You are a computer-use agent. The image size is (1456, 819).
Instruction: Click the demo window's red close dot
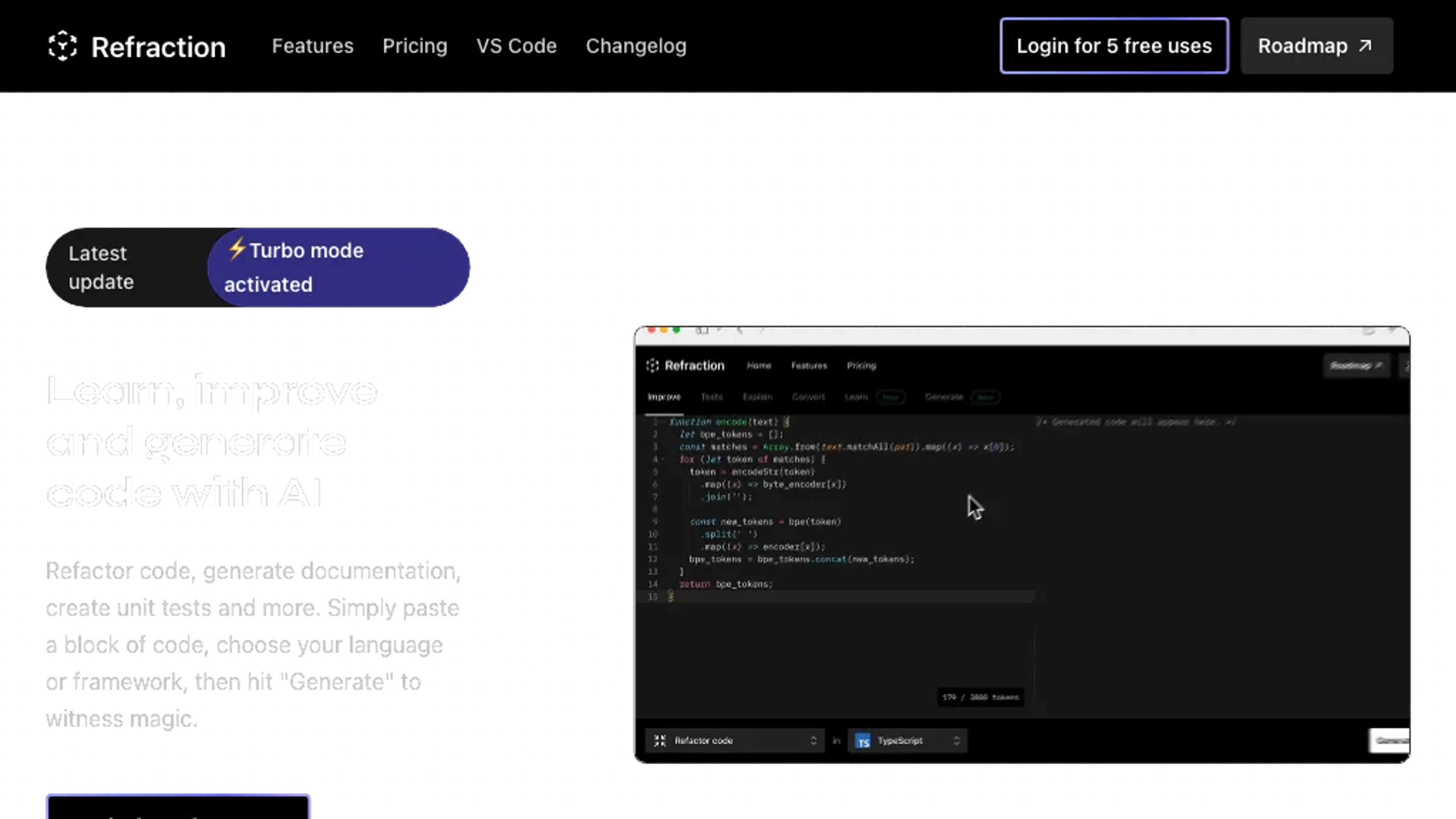[651, 330]
